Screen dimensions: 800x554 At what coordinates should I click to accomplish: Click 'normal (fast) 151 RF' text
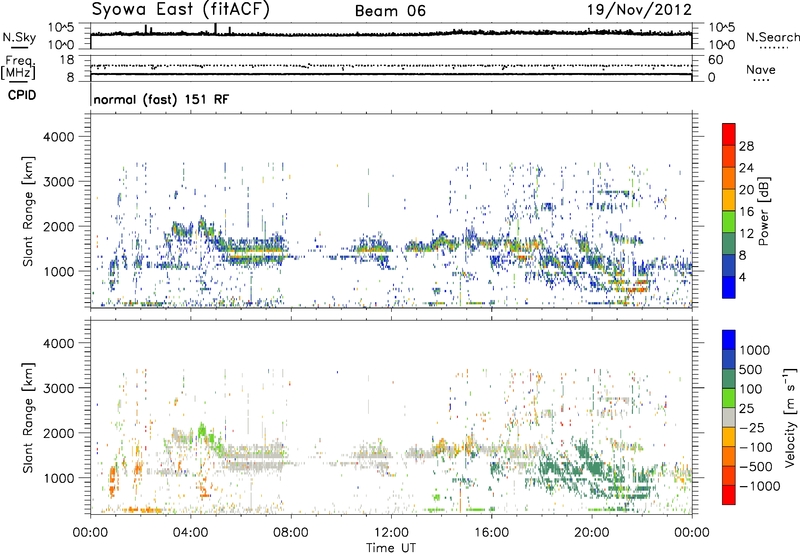coord(161,99)
